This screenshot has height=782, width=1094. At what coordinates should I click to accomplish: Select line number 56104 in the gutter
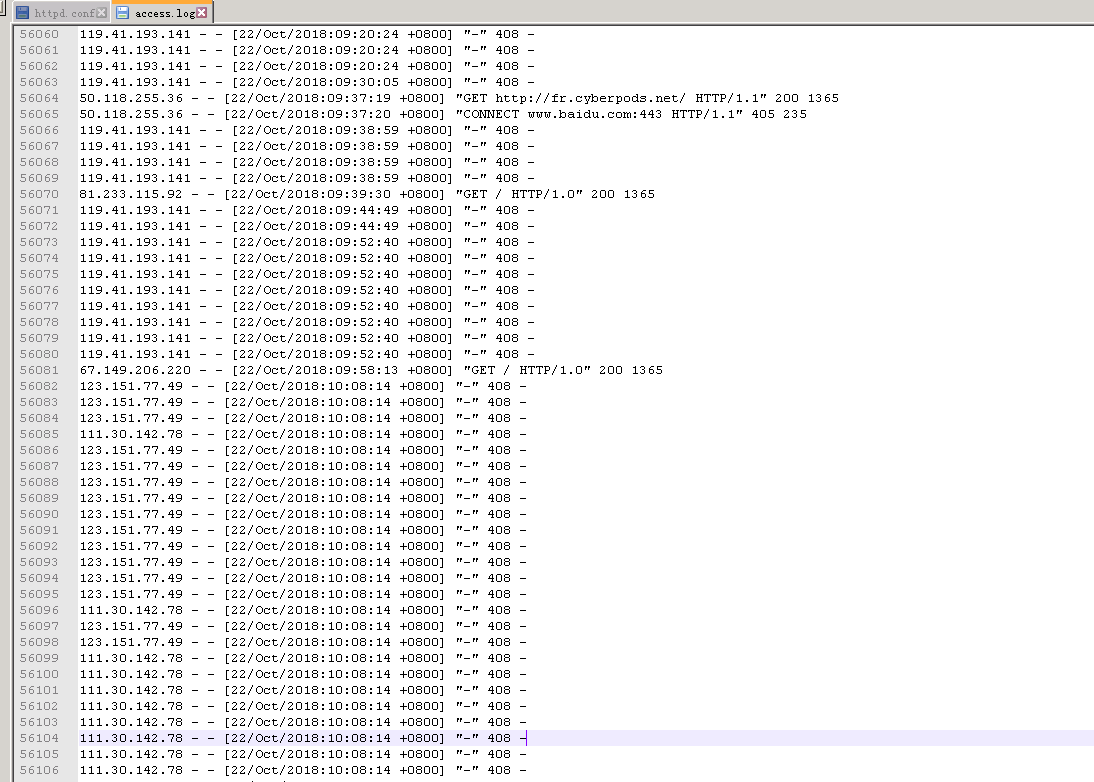tap(39, 738)
